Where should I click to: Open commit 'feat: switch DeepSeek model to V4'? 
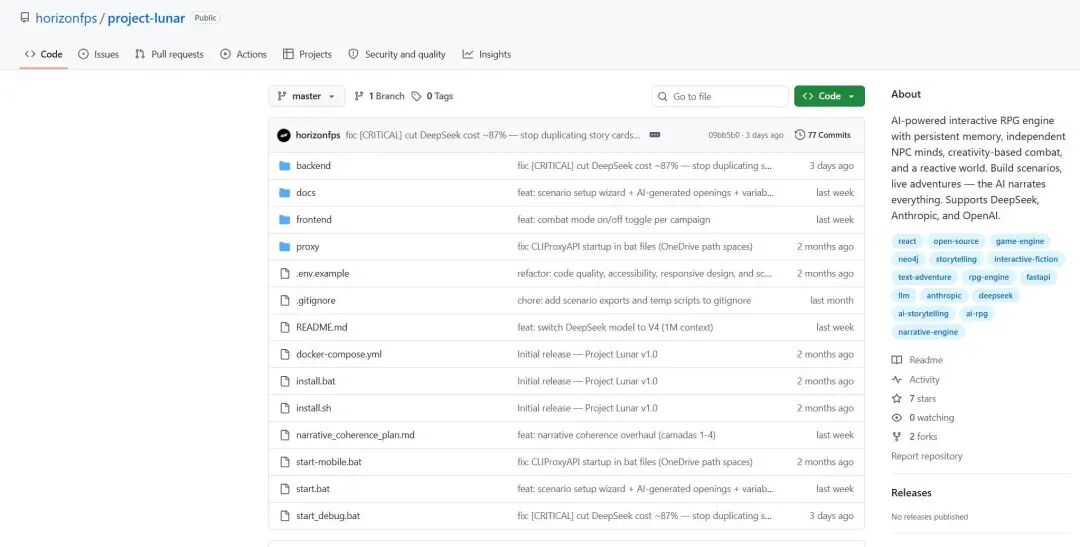(x=615, y=327)
